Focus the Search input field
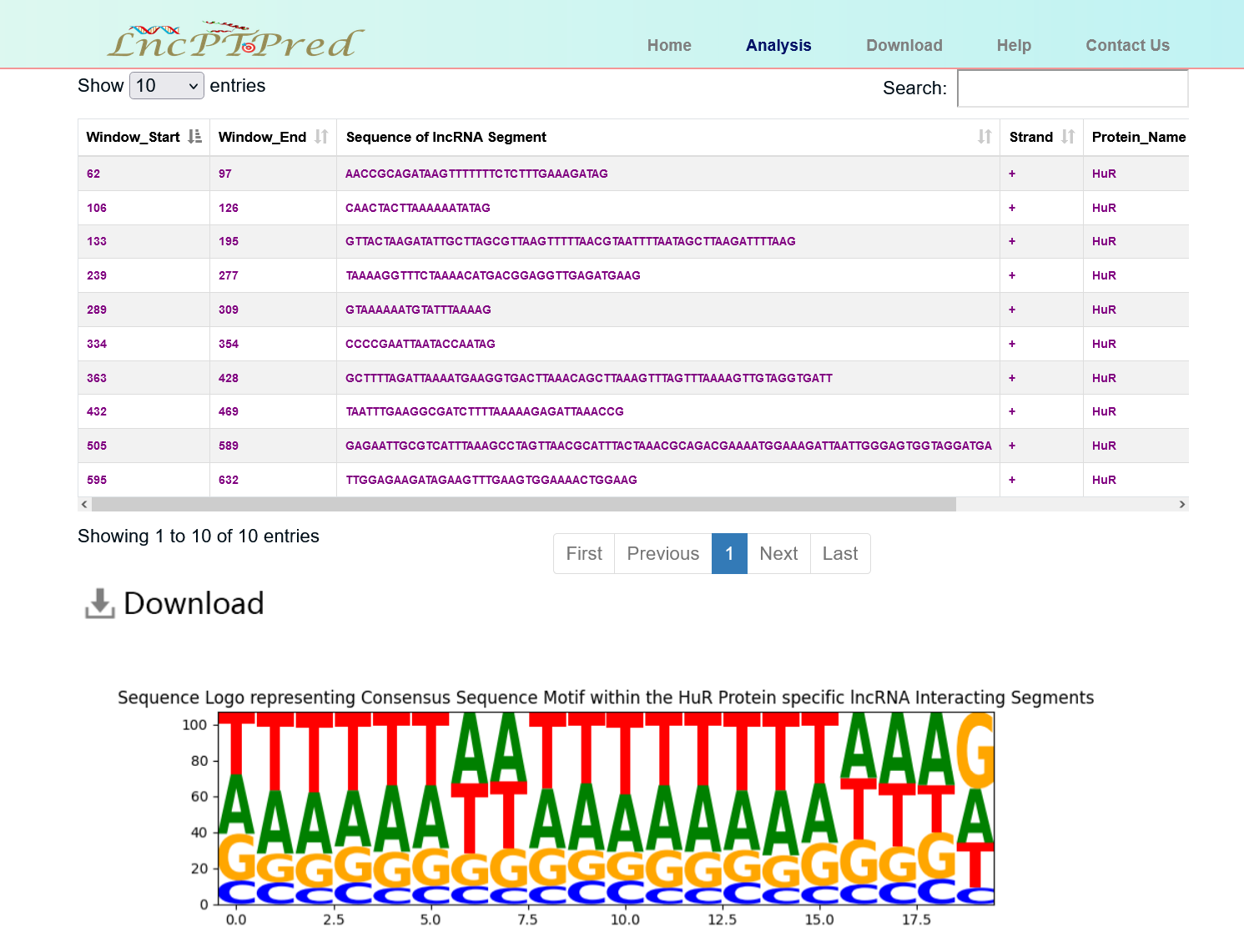 click(x=1073, y=88)
